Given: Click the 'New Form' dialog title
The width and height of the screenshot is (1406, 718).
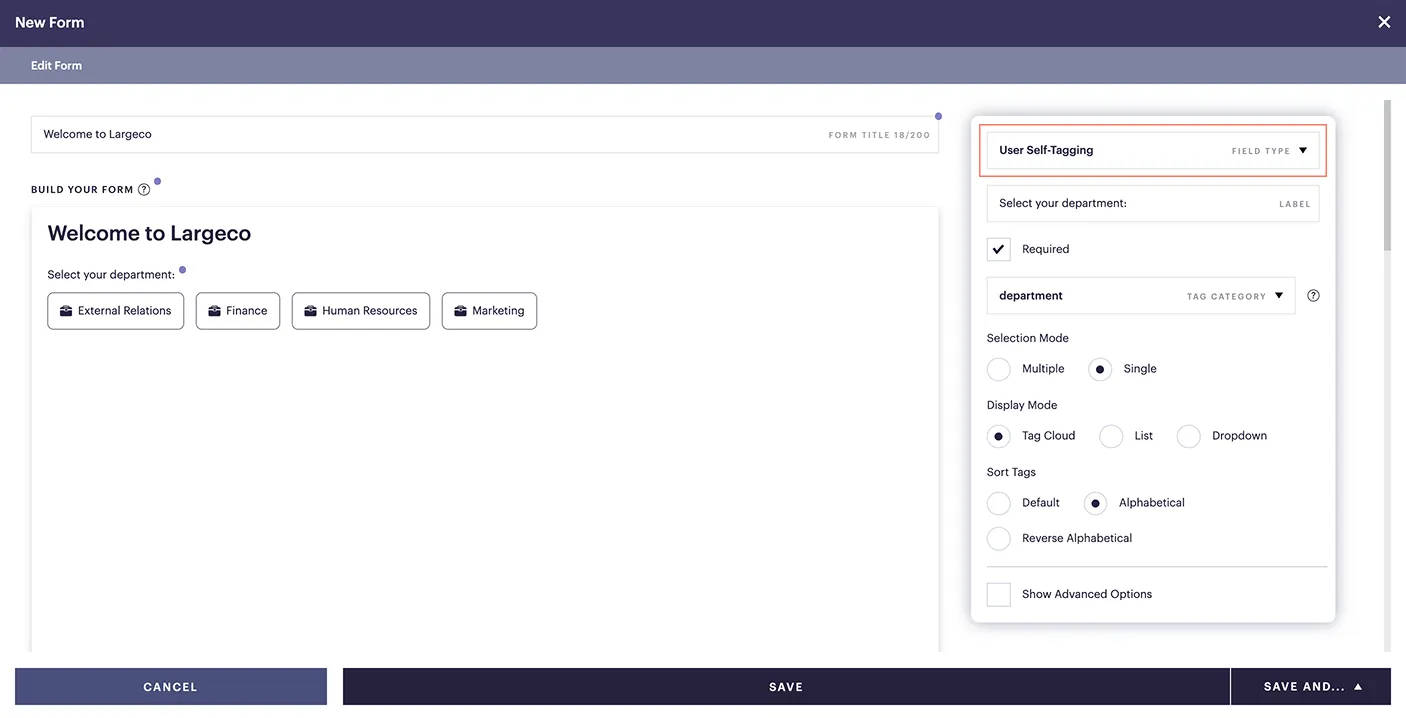Looking at the screenshot, I should pos(50,22).
